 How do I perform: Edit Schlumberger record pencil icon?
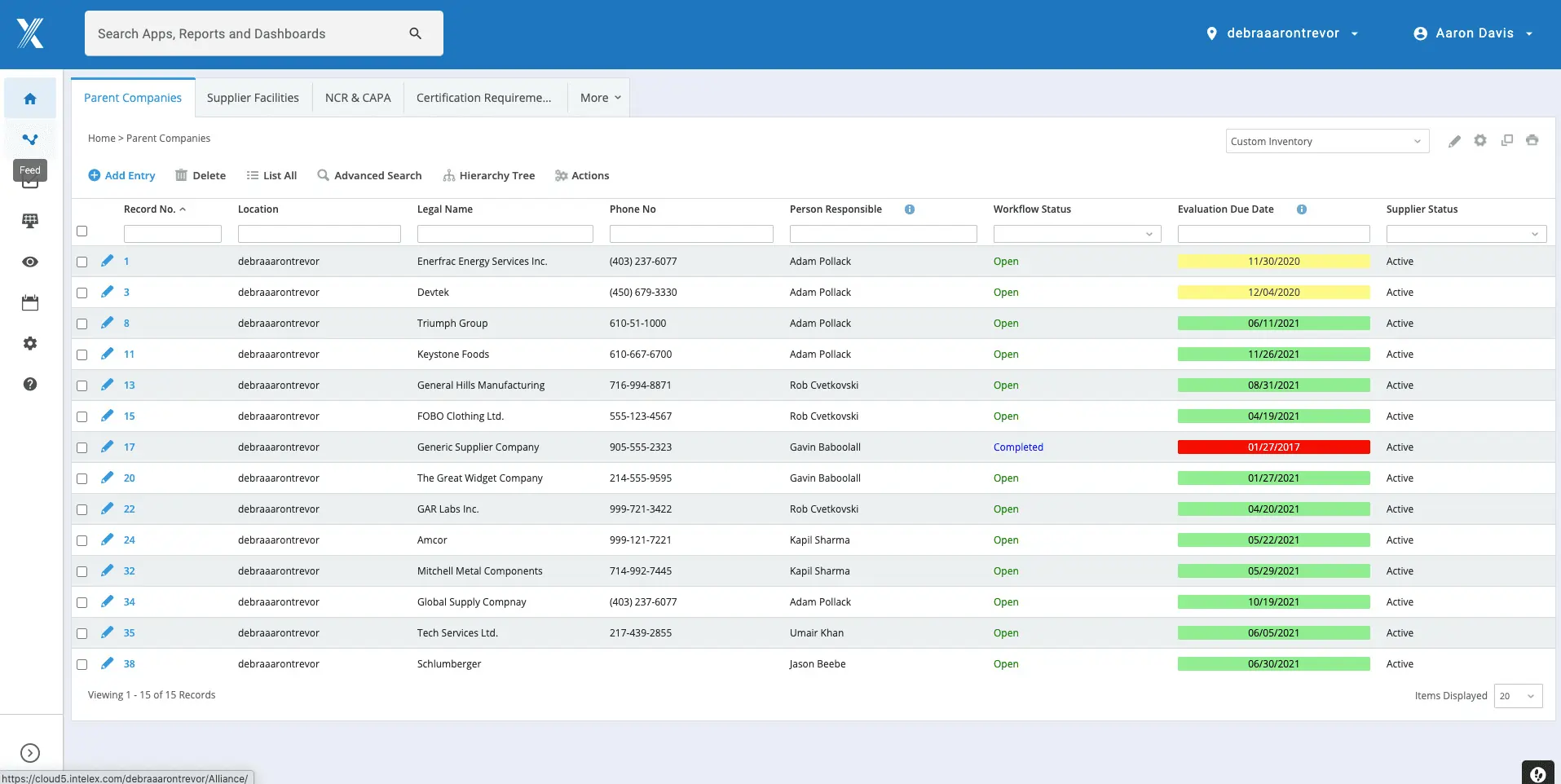(107, 663)
